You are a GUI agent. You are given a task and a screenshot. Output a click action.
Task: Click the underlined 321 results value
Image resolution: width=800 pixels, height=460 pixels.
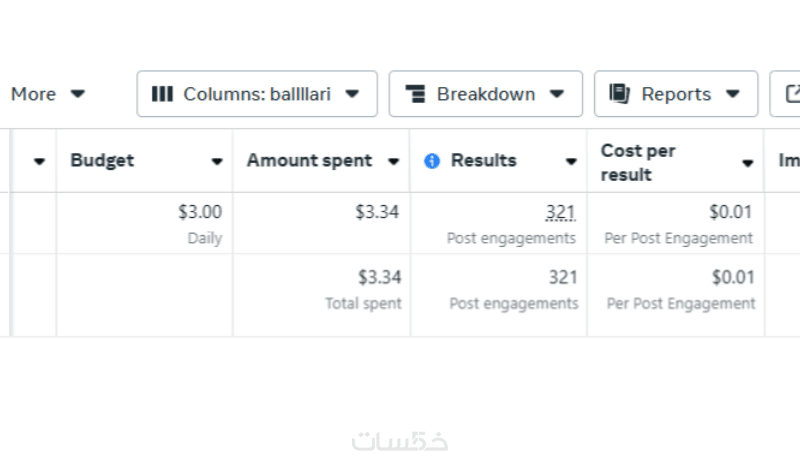coord(560,212)
